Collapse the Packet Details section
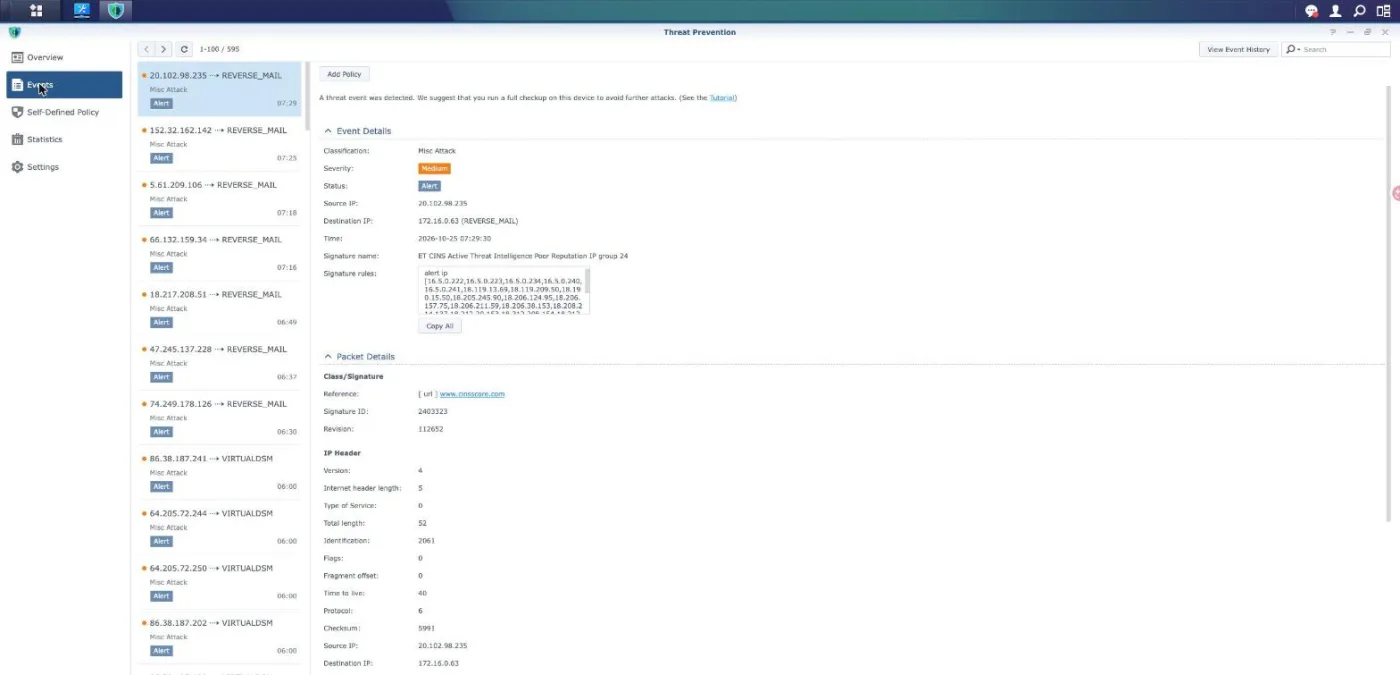This screenshot has width=1400, height=675. point(328,356)
